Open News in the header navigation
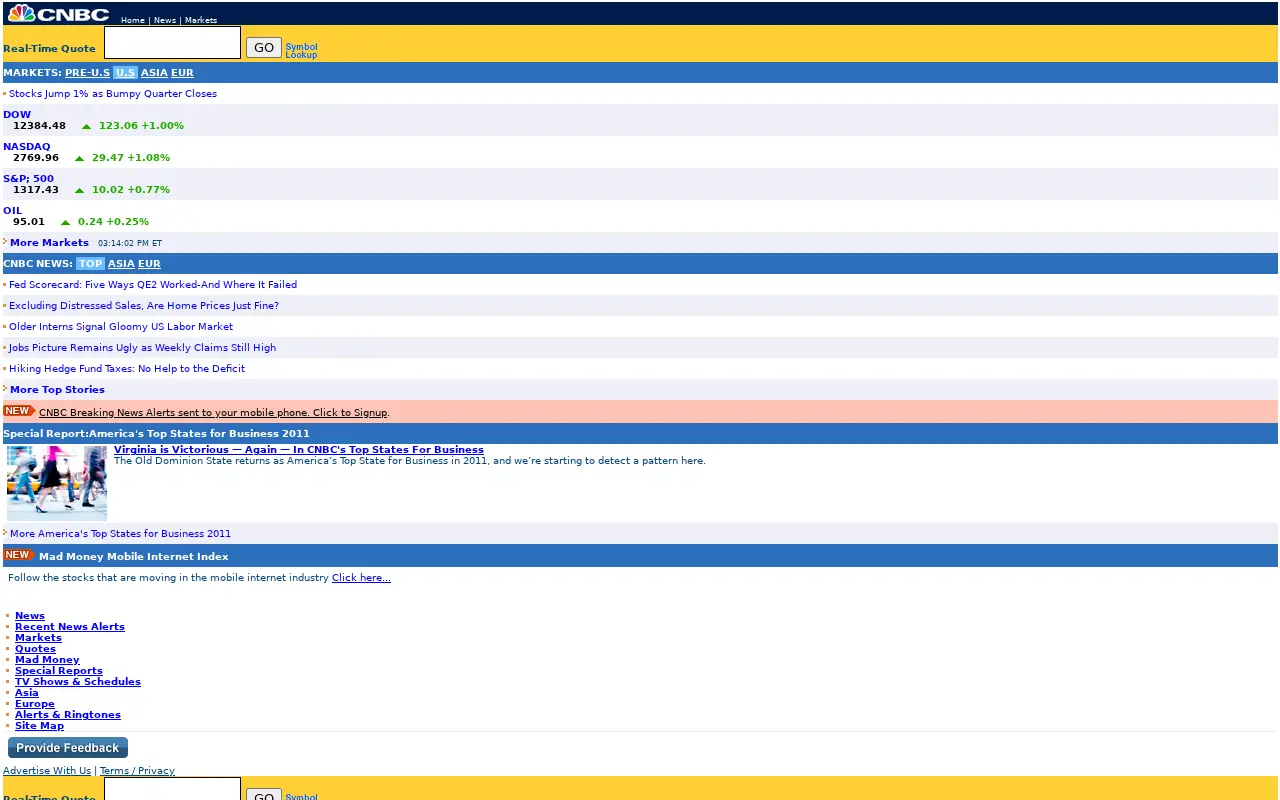 pyautogui.click(x=165, y=20)
